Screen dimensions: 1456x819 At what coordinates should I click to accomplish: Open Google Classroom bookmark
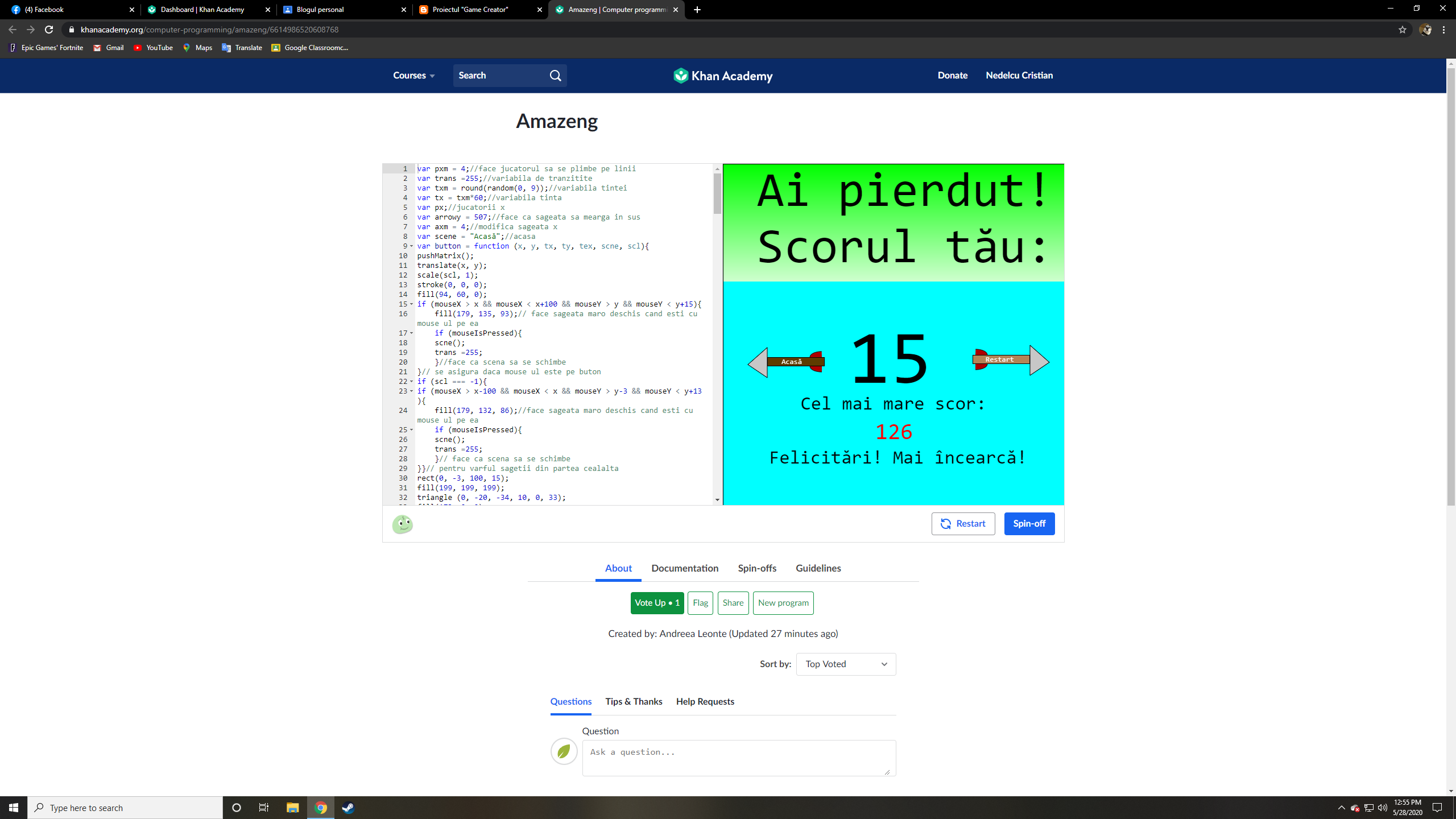point(310,48)
